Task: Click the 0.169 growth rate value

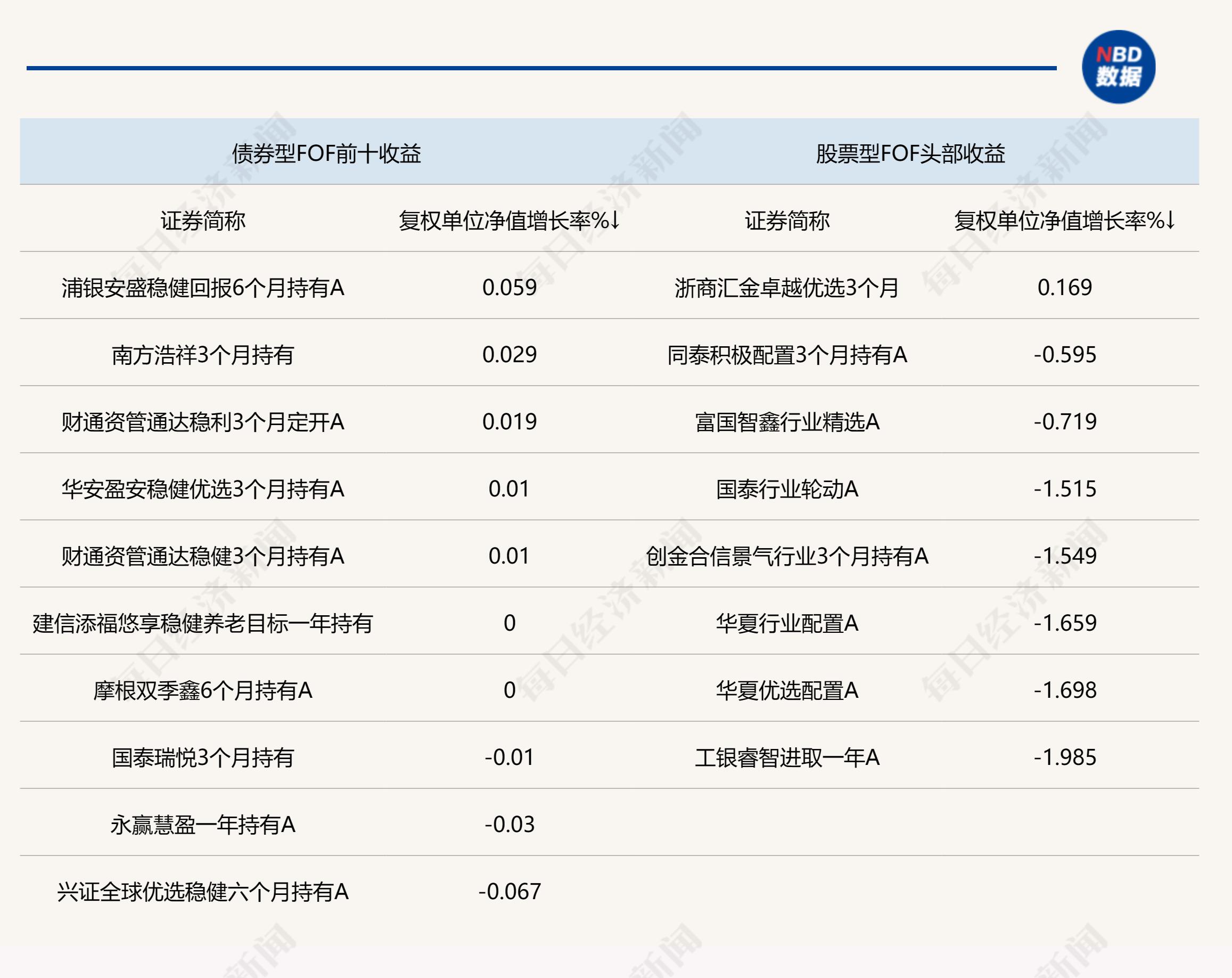Action: click(1065, 288)
